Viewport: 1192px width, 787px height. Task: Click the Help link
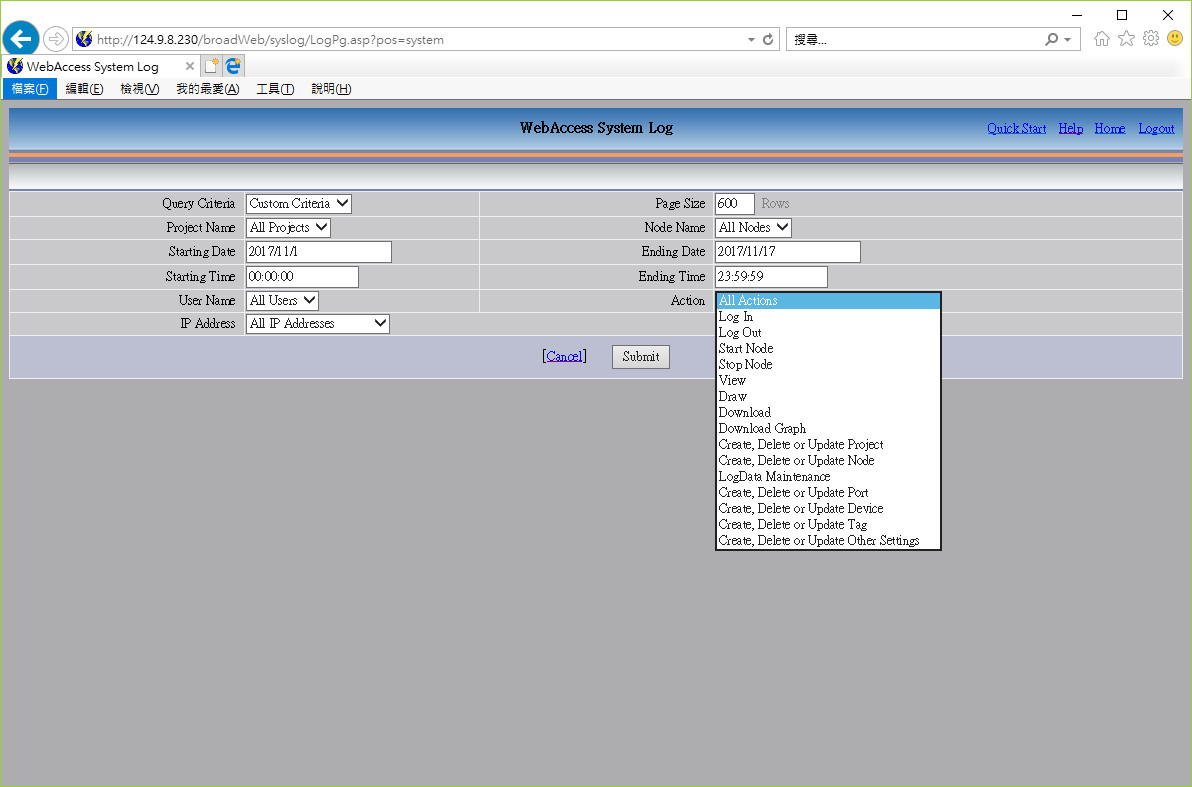[1070, 129]
